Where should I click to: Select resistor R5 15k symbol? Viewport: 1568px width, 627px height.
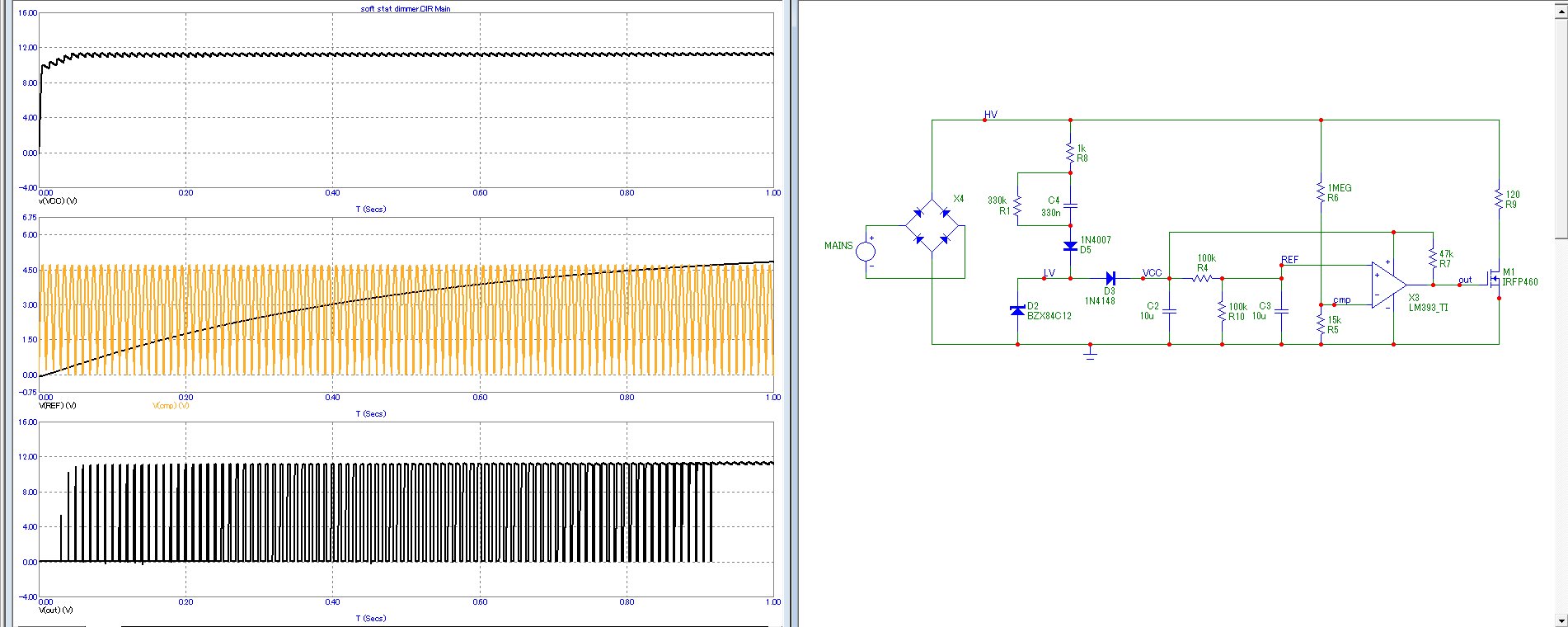click(x=1321, y=324)
